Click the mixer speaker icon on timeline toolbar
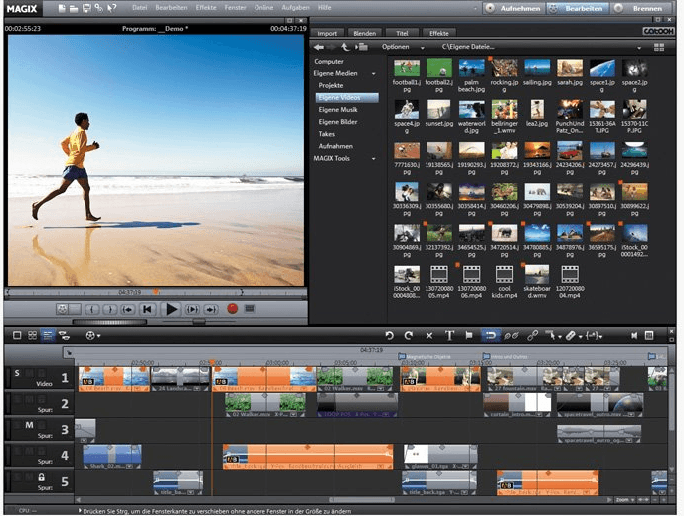Image resolution: width=684 pixels, height=516 pixels. pyautogui.click(x=634, y=335)
